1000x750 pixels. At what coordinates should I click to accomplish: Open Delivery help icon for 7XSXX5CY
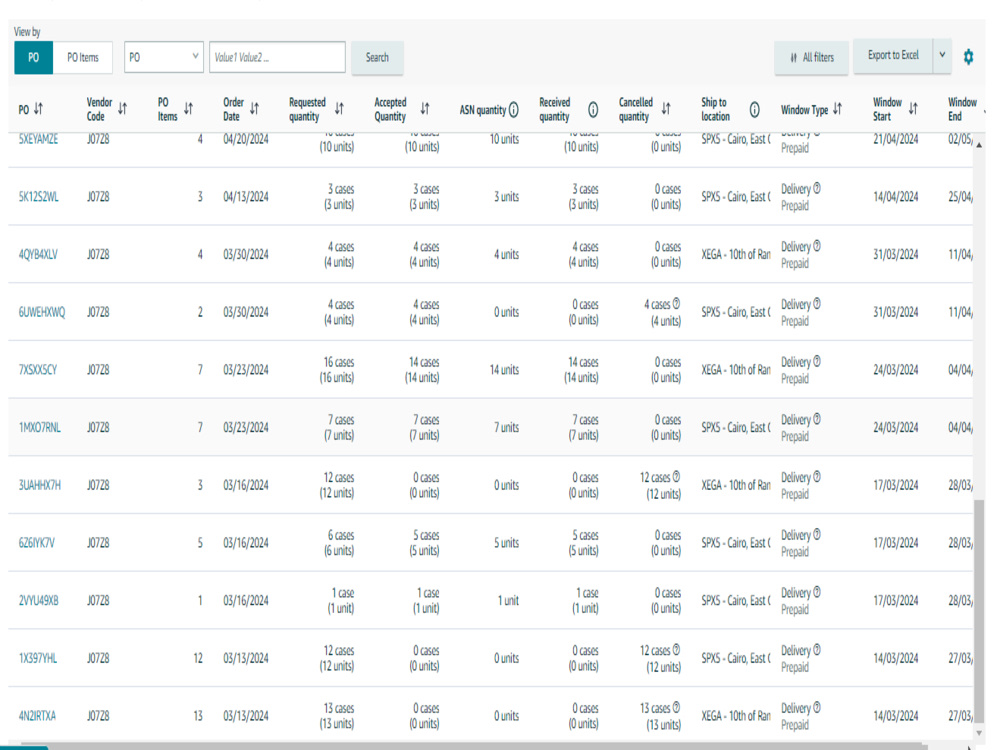(817, 361)
